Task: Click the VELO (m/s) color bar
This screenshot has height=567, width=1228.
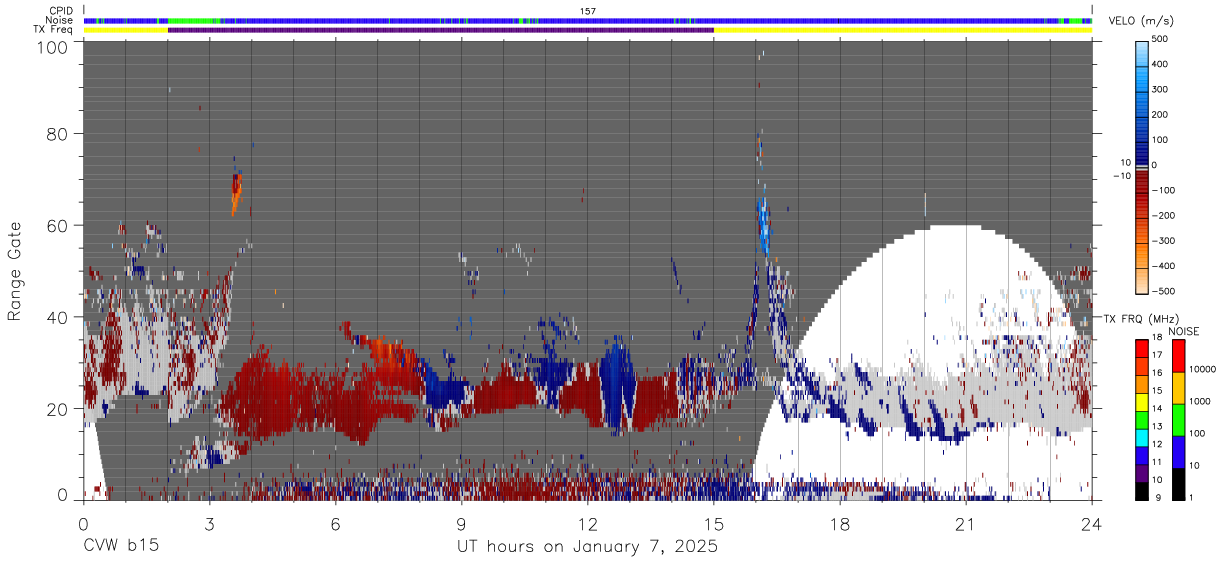Action: click(1142, 165)
